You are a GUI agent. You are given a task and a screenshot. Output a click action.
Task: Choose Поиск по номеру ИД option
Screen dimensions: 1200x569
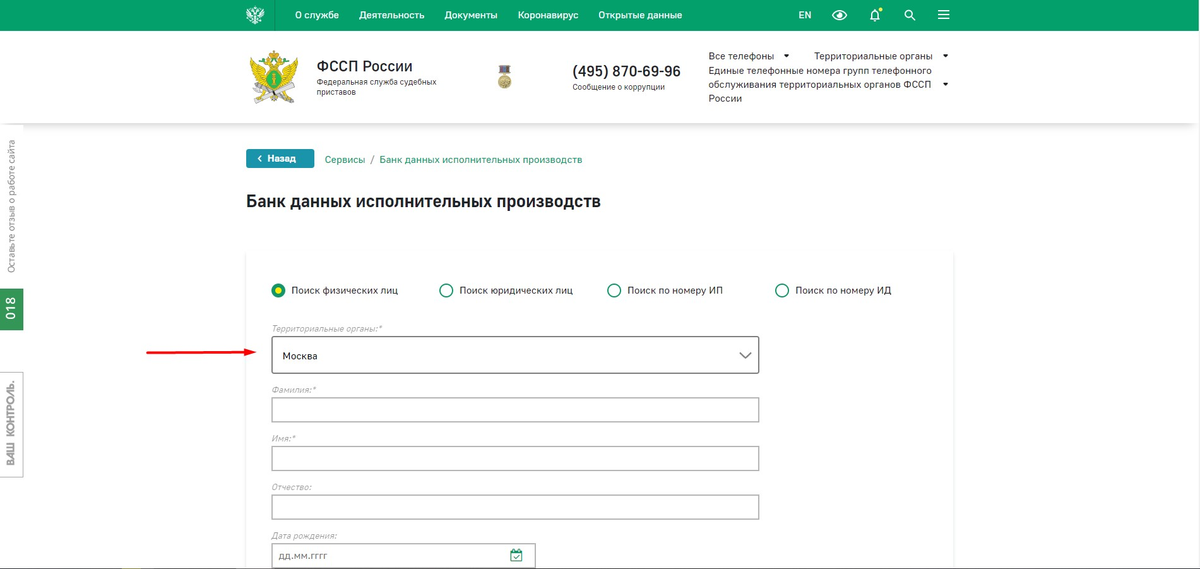coord(782,290)
